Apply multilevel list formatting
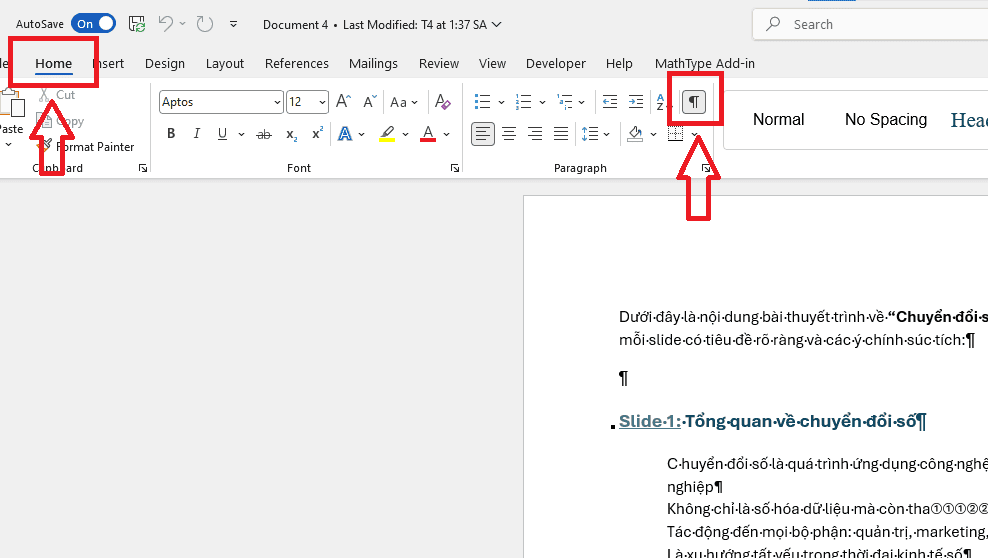This screenshot has width=988, height=558. tap(564, 101)
